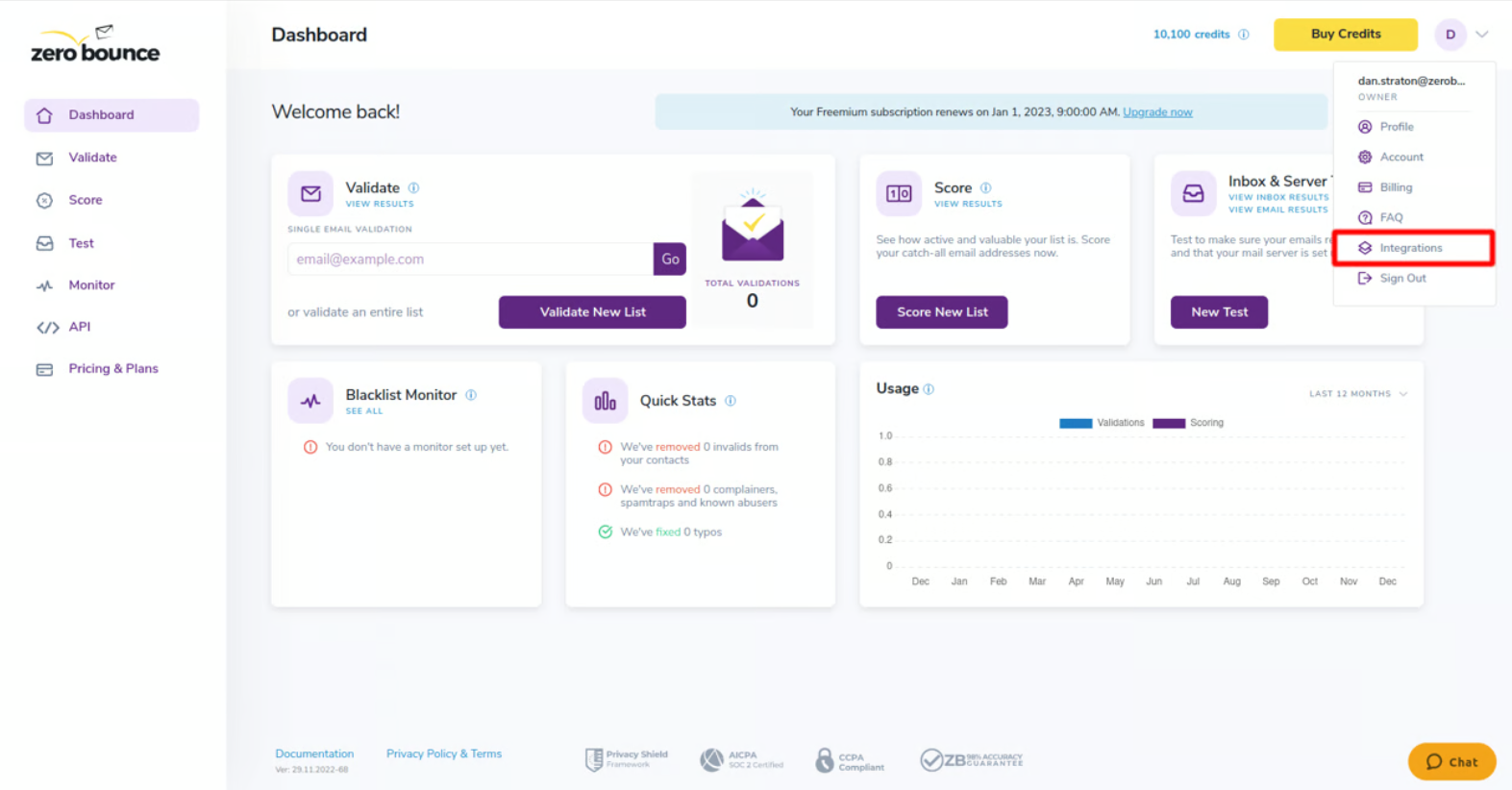Click the Privacy Shield Framework badge

coord(627,760)
